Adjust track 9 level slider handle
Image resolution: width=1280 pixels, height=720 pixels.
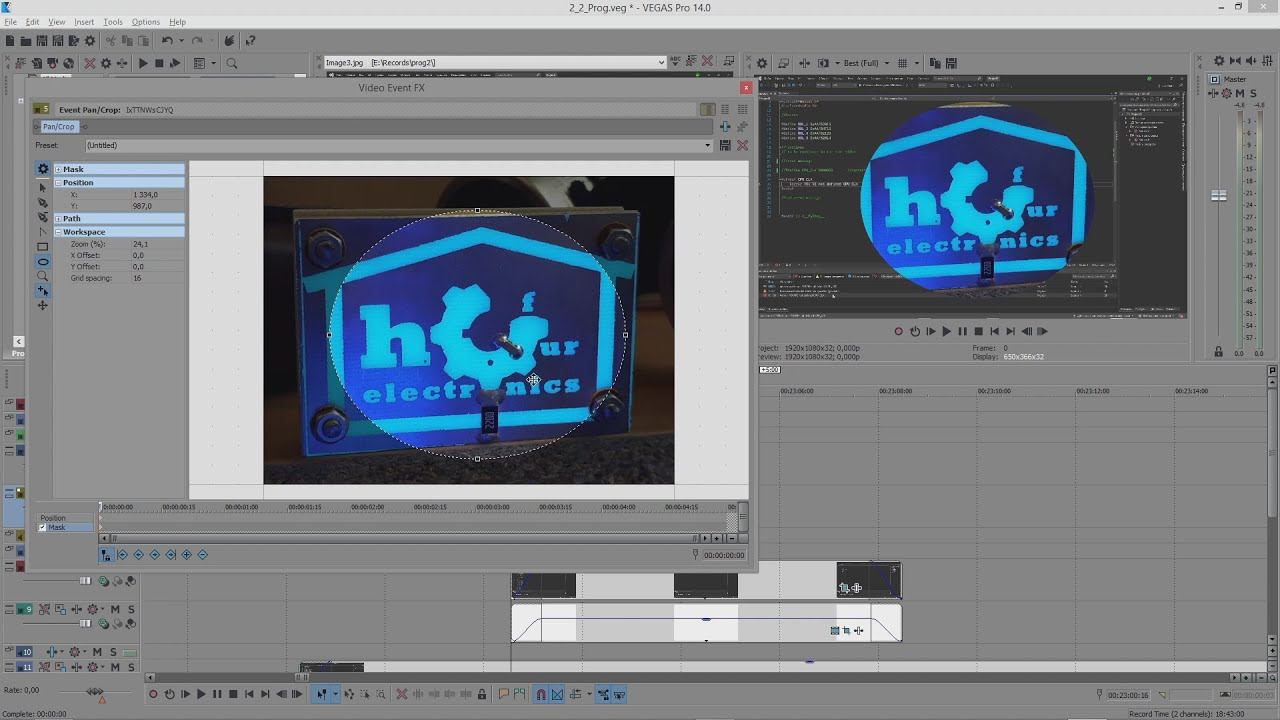pyautogui.click(x=85, y=624)
